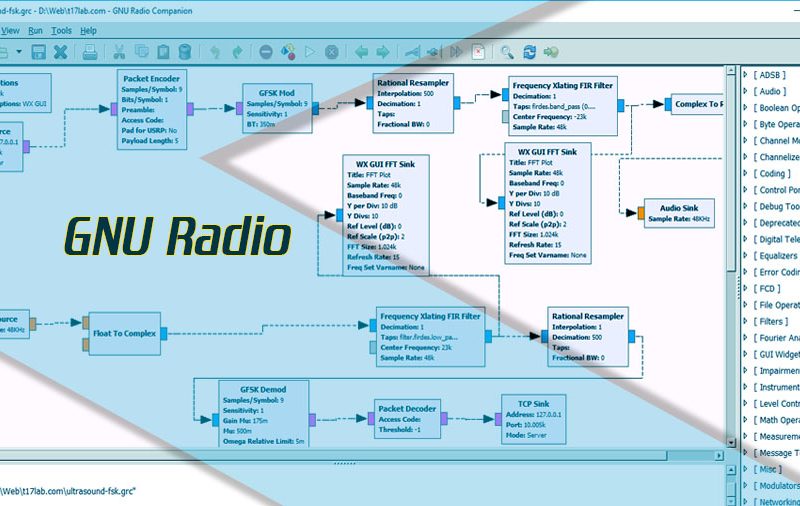The image size is (800, 506).
Task: Select the Float To Complex block
Action: pos(124,334)
